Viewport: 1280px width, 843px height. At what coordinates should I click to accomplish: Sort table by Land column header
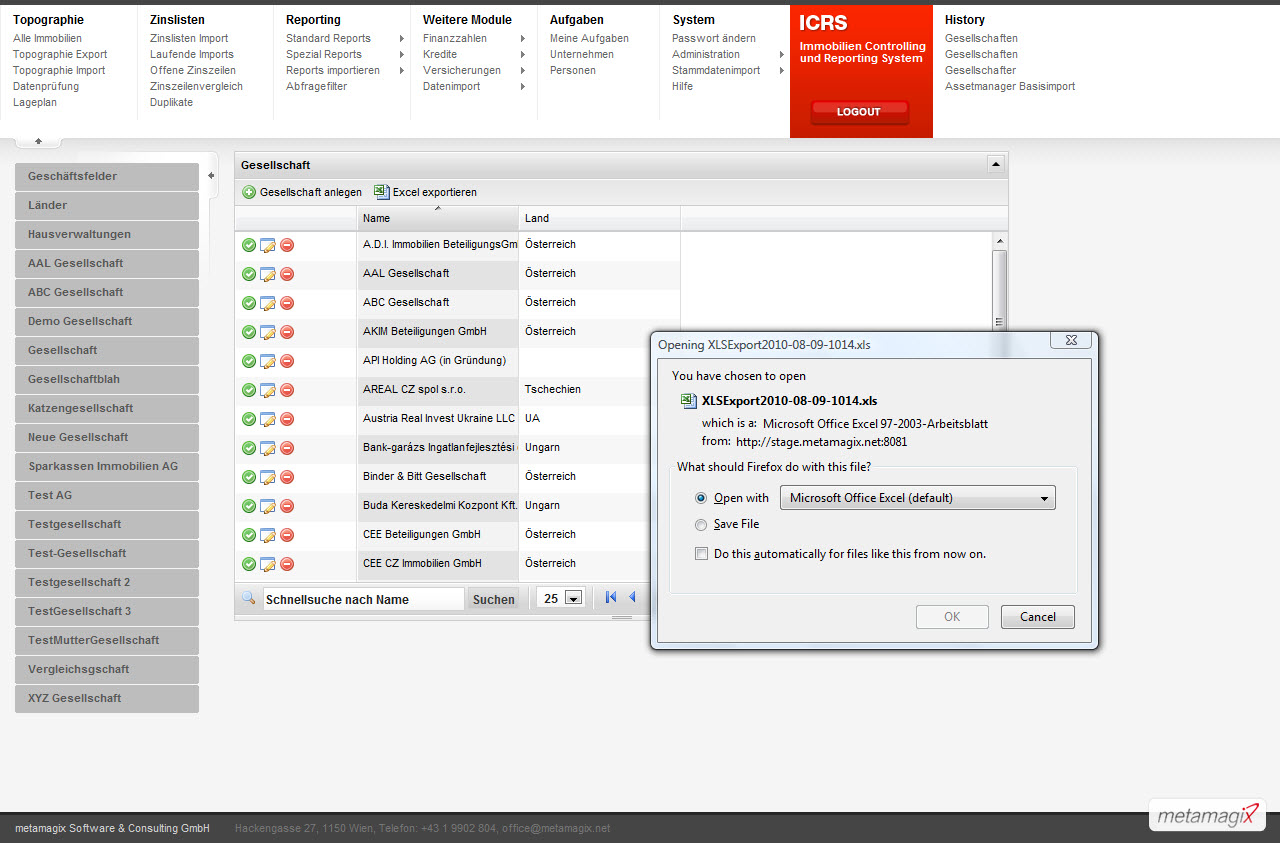click(x=600, y=218)
